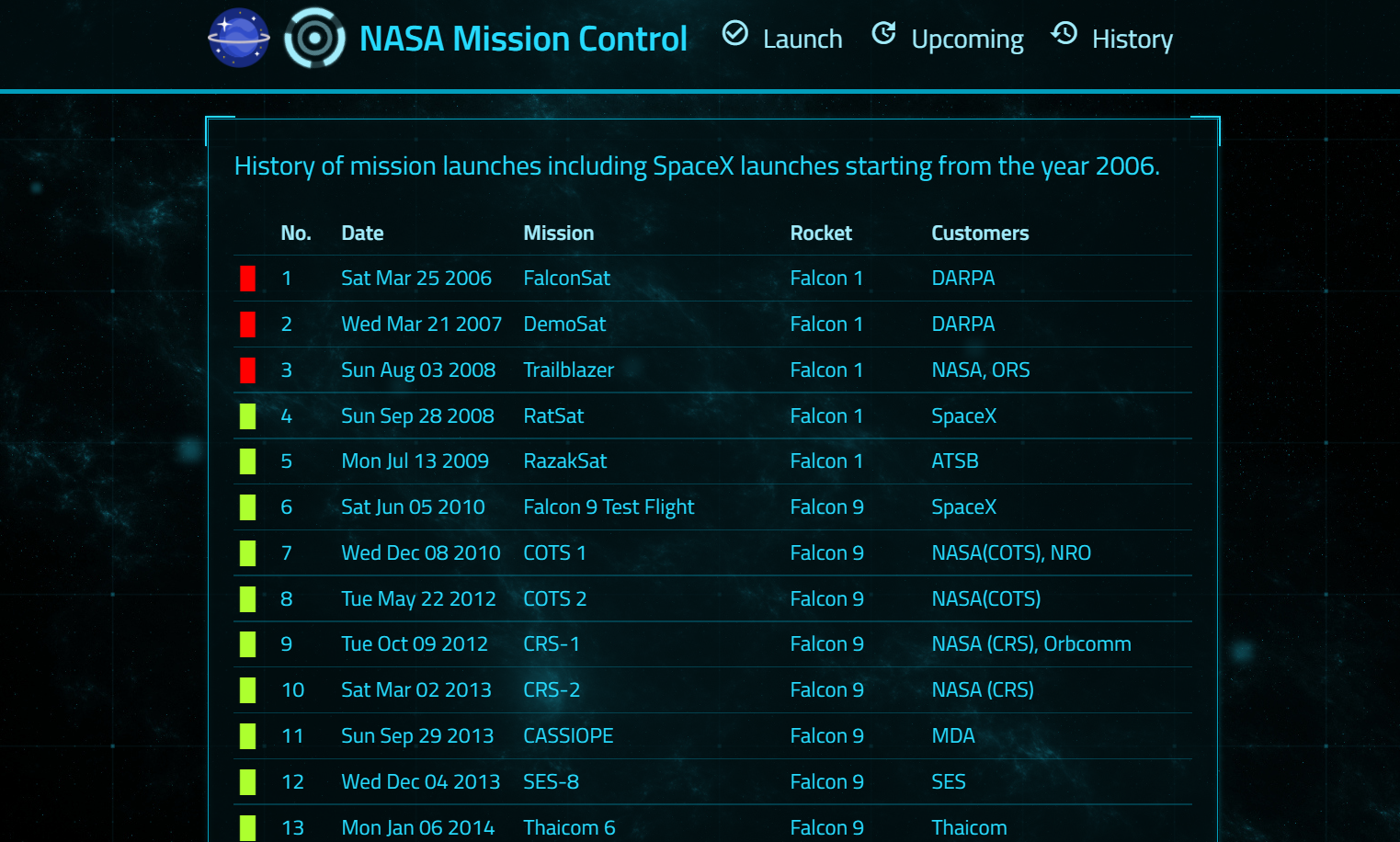Click the checkmark icon beside Launch
This screenshot has width=1400, height=842.
click(734, 33)
